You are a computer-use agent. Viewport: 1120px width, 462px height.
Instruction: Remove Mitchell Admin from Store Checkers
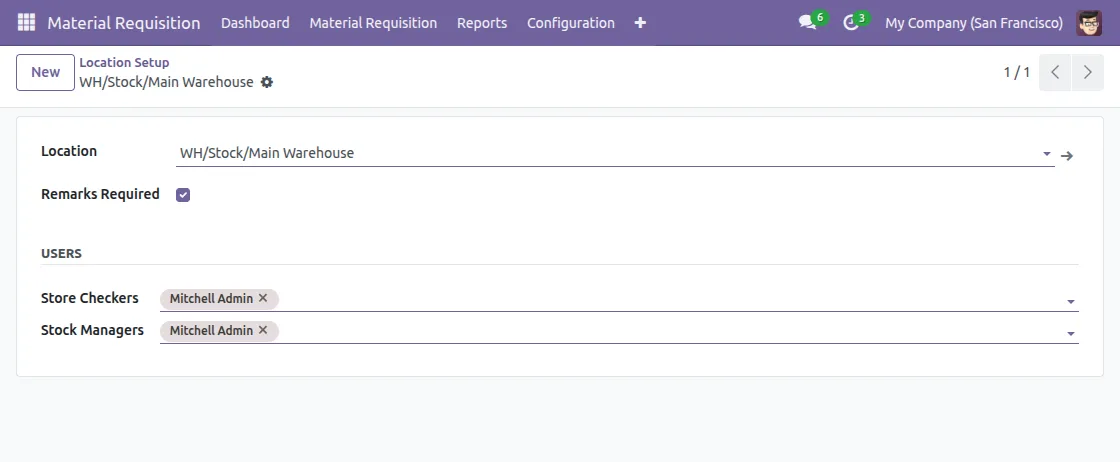point(263,298)
